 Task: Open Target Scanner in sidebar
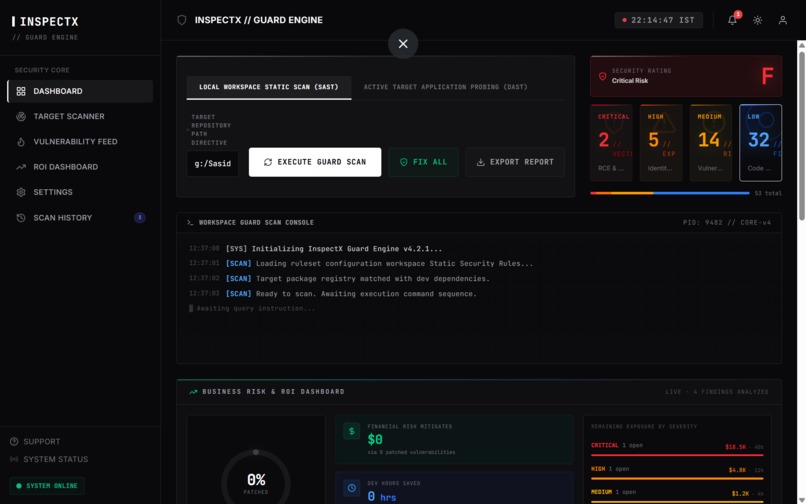pyautogui.click(x=80, y=116)
